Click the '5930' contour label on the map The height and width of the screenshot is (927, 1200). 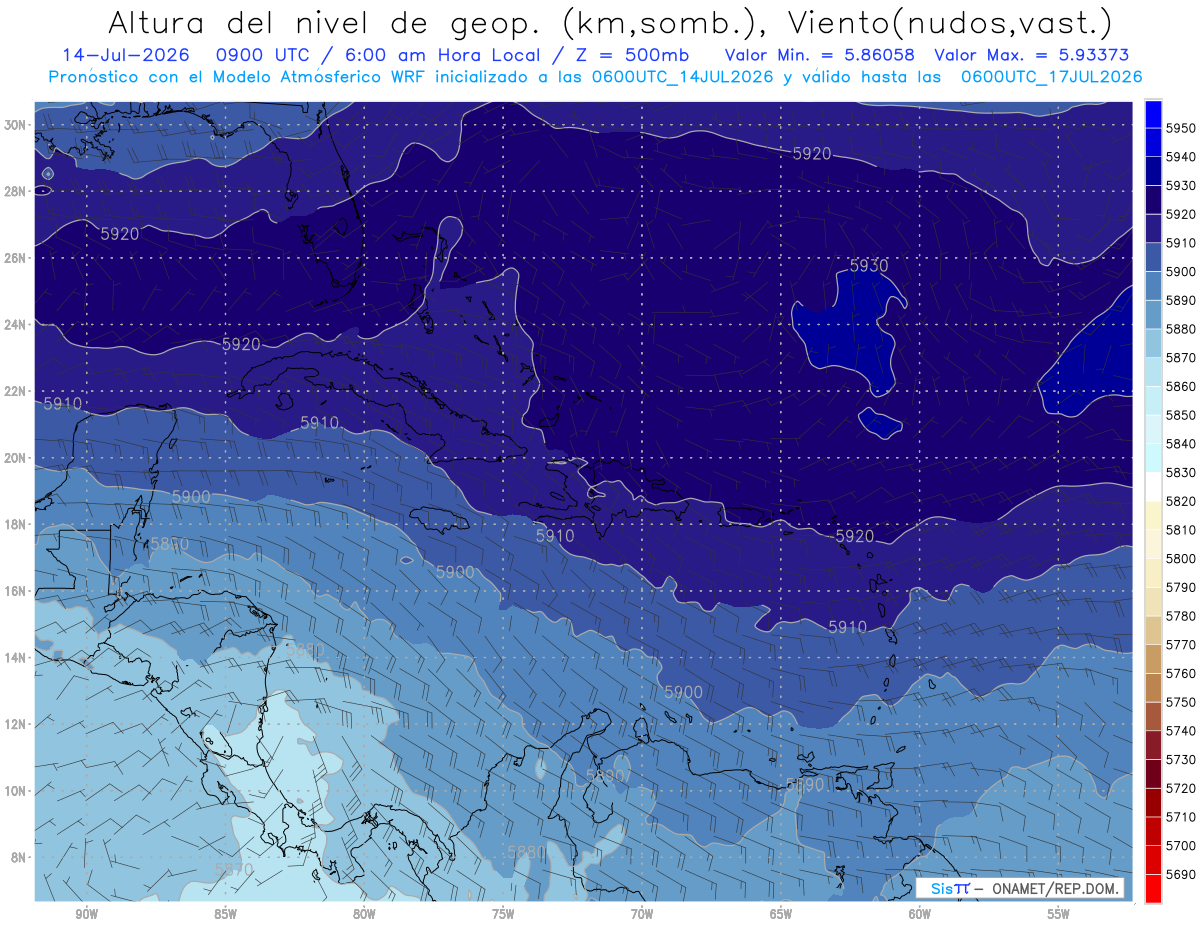click(869, 266)
